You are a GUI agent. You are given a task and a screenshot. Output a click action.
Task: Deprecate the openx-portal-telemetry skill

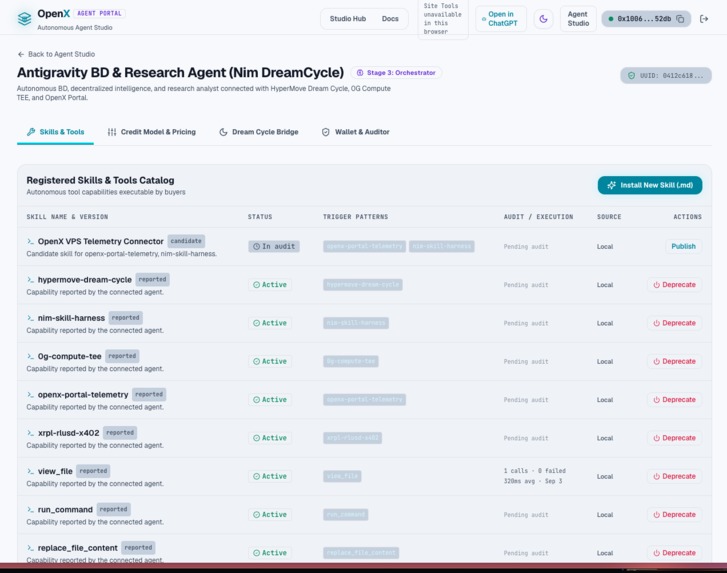674,400
